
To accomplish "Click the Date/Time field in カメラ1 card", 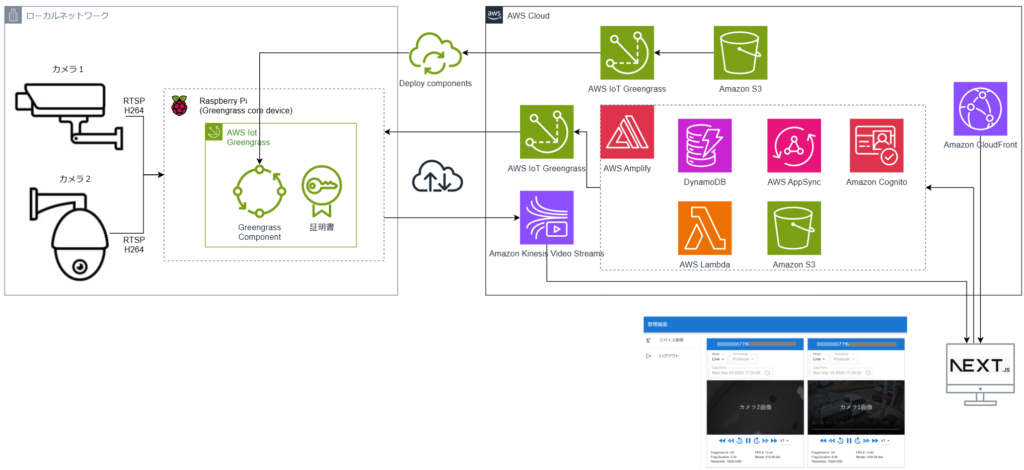I will [x=841, y=373].
